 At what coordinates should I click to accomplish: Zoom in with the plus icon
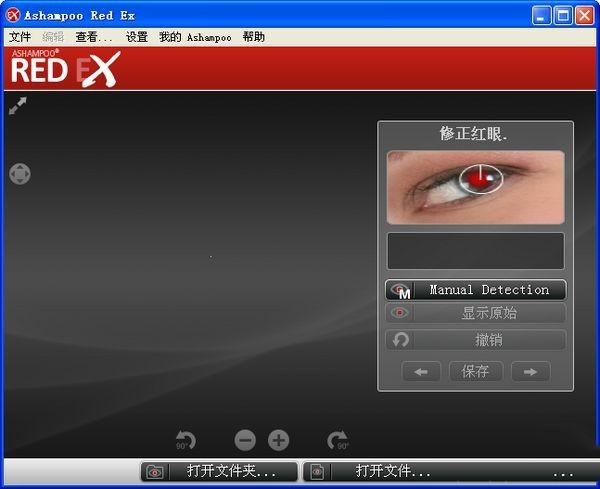tap(279, 440)
